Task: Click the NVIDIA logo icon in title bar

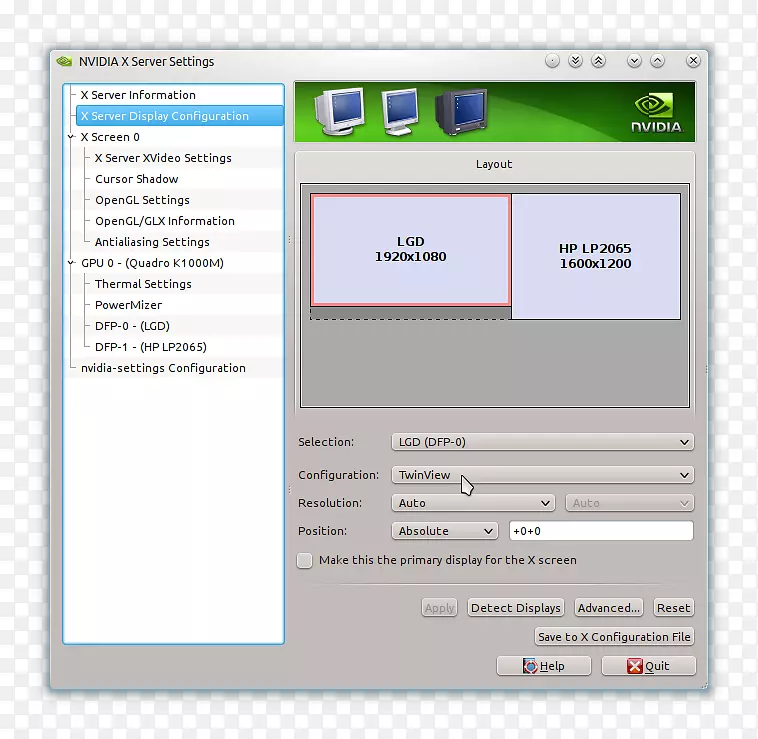Action: pyautogui.click(x=64, y=61)
